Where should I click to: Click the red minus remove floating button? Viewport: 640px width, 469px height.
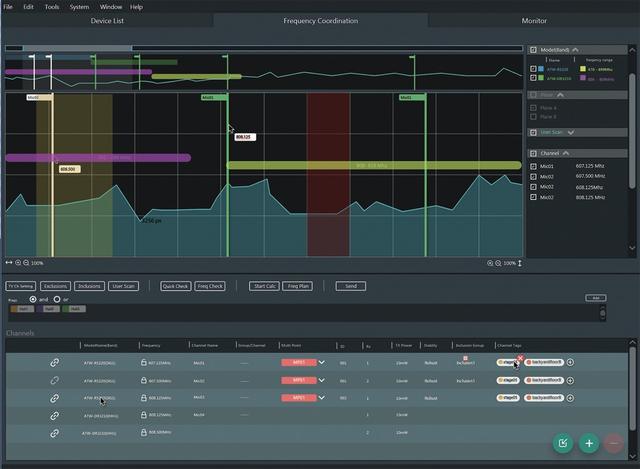pos(614,443)
